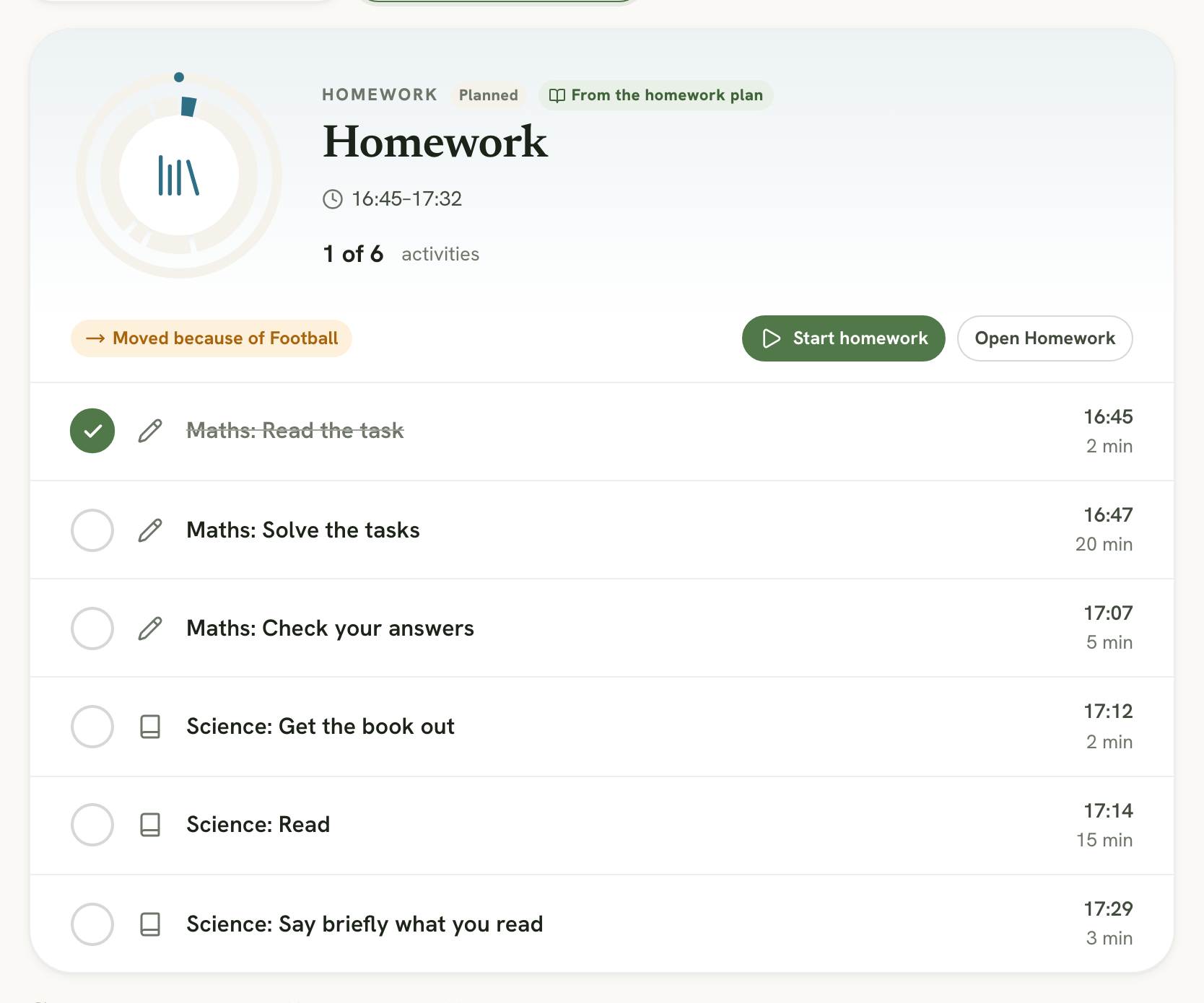1204x1003 pixels.
Task: Click the Moved because of Football tag
Action: 211,338
